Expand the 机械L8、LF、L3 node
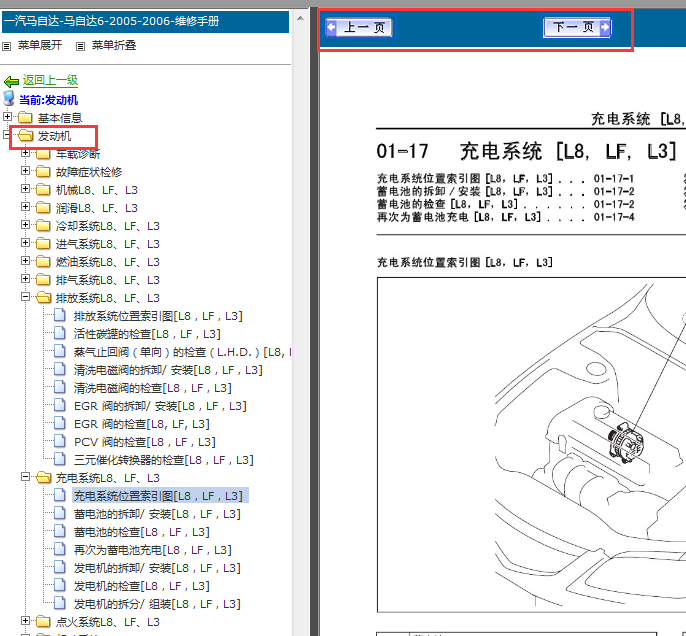686x636 pixels. pos(25,189)
